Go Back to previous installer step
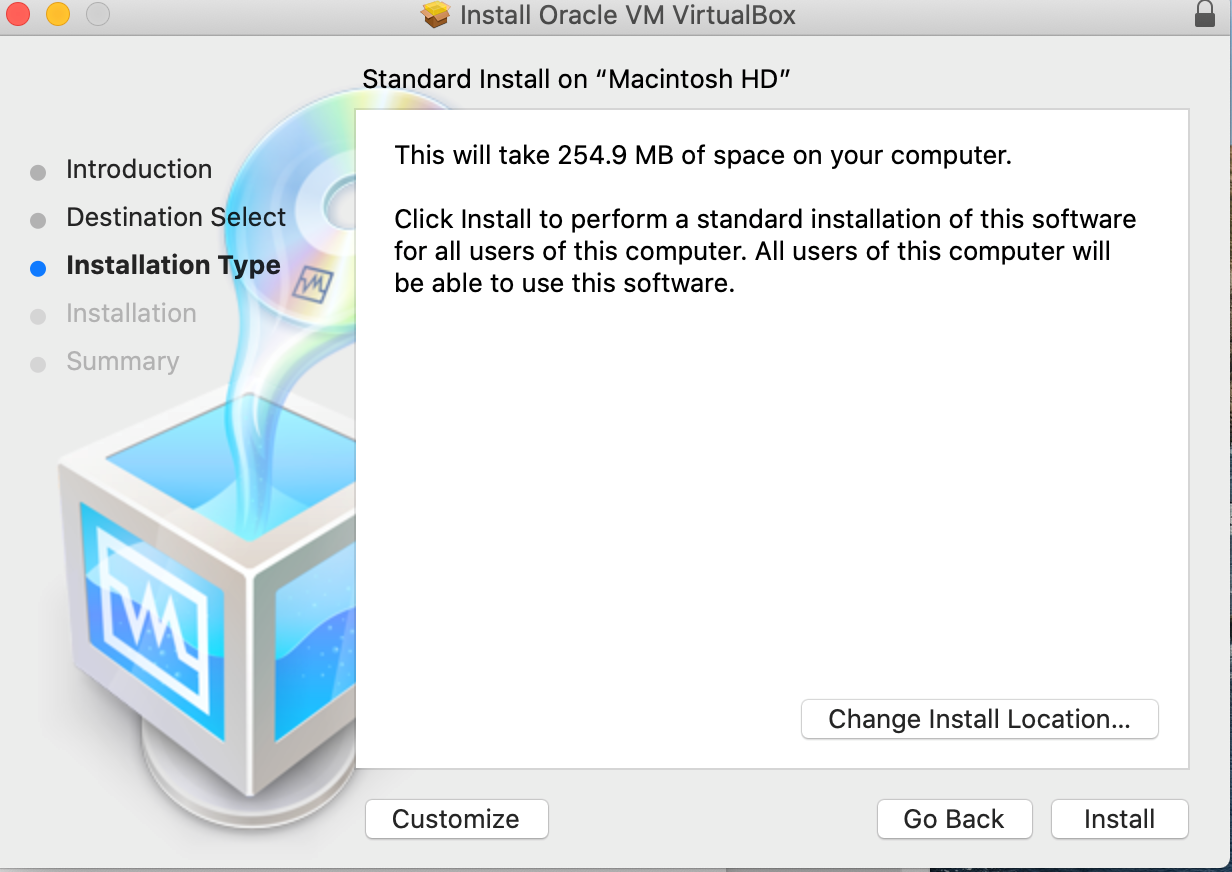 click(x=953, y=819)
